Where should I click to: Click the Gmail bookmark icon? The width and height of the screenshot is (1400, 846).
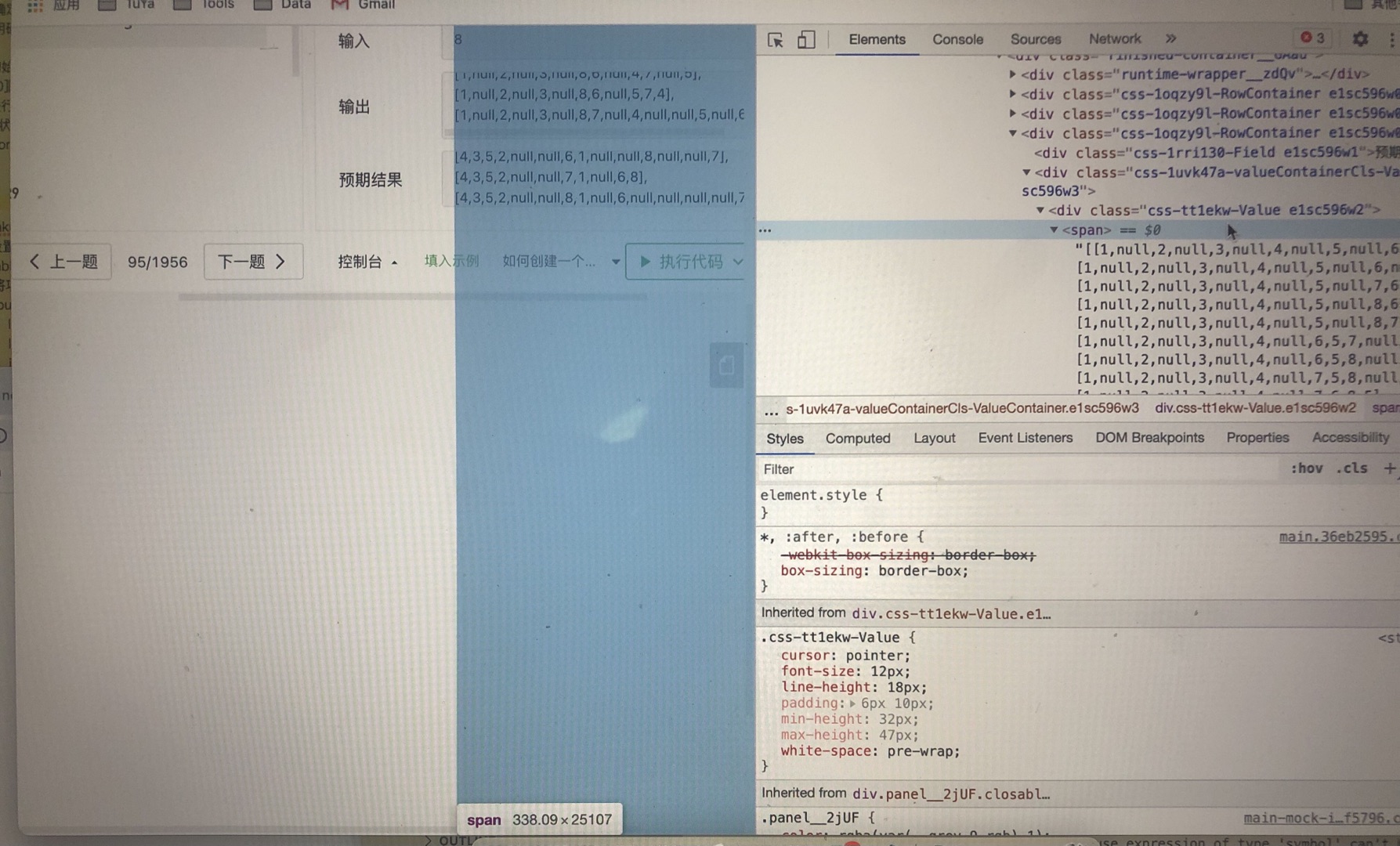pyautogui.click(x=339, y=5)
